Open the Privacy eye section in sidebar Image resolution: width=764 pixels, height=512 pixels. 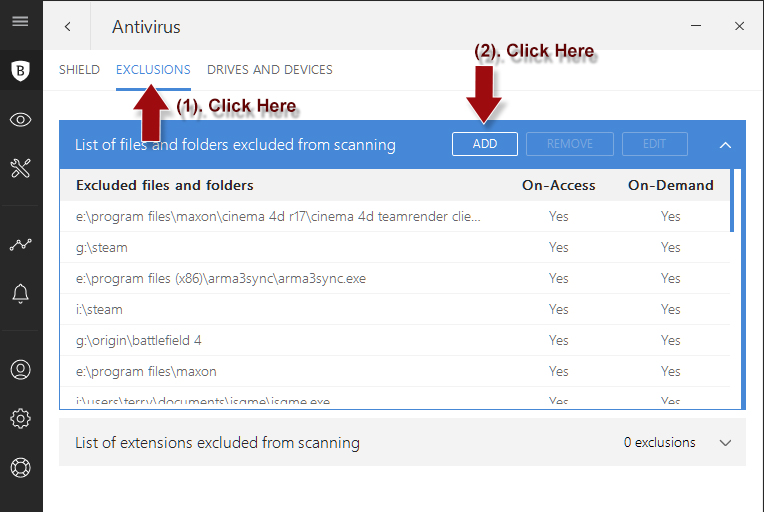(x=20, y=120)
